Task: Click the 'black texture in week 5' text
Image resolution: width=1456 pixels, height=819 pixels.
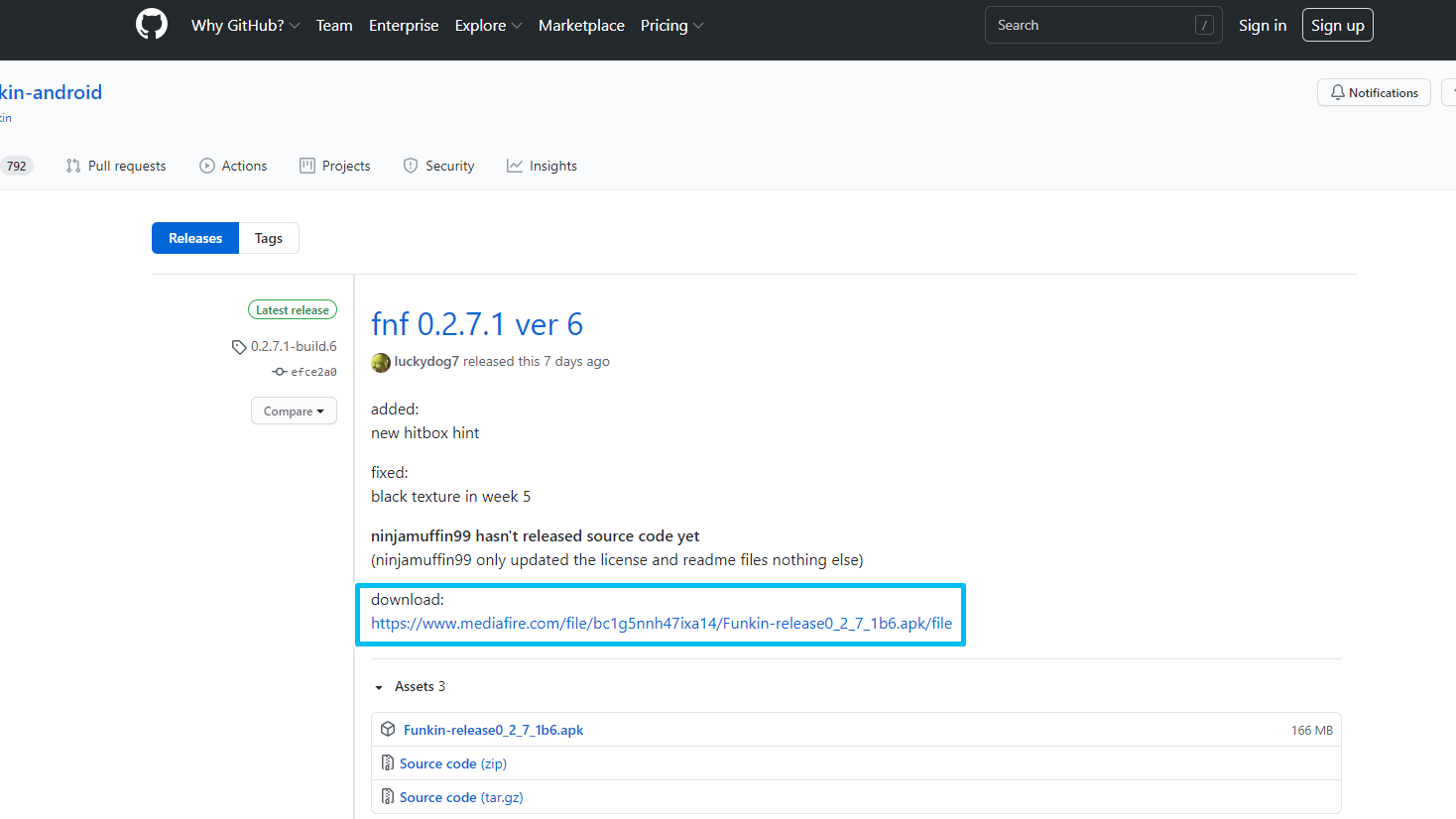Action: [x=450, y=497]
